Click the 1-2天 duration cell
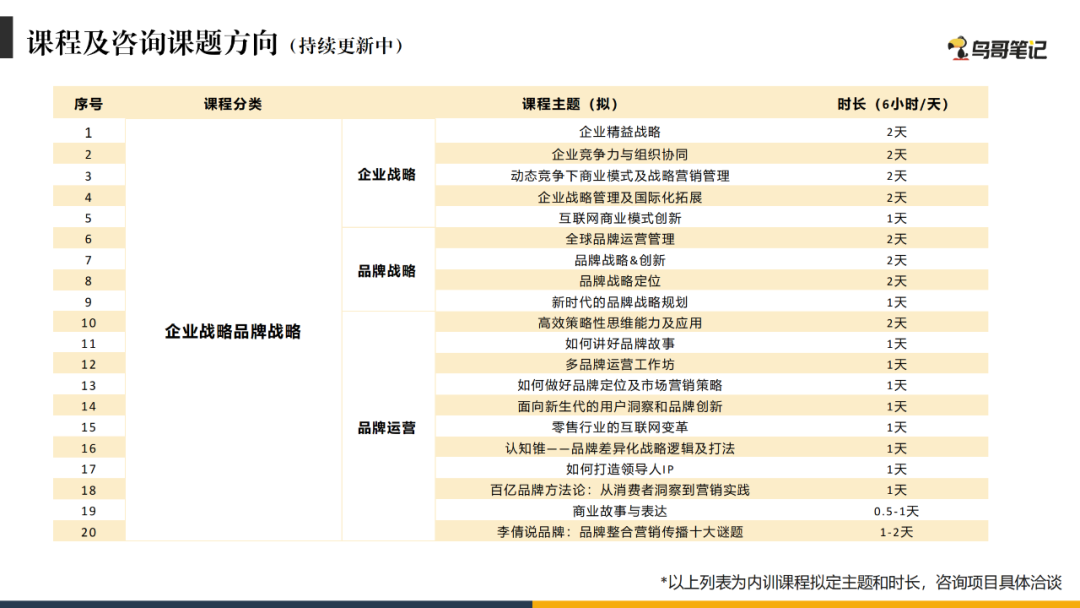The width and height of the screenshot is (1080, 608). point(896,532)
